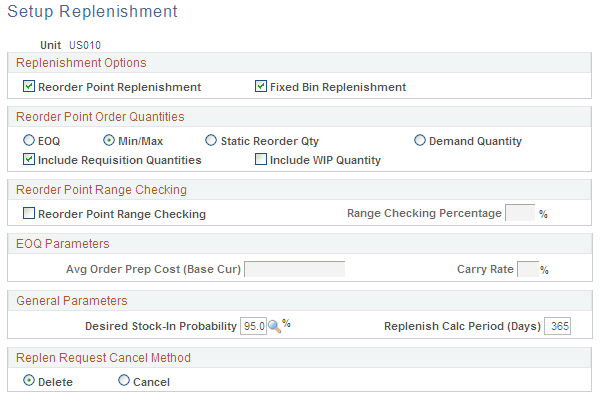Choose the Cancel radio button
The height and width of the screenshot is (401, 600).
[x=124, y=381]
